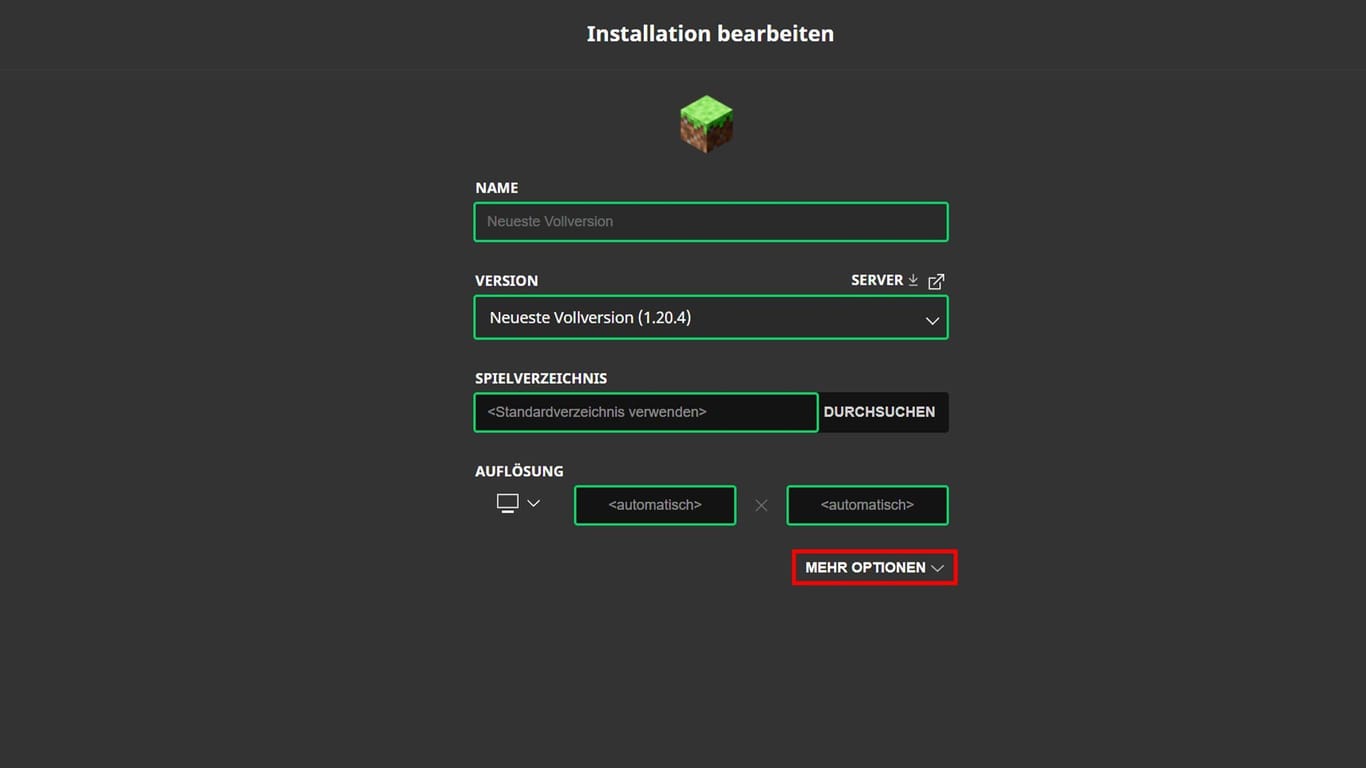Click the NAME label text

point(497,188)
